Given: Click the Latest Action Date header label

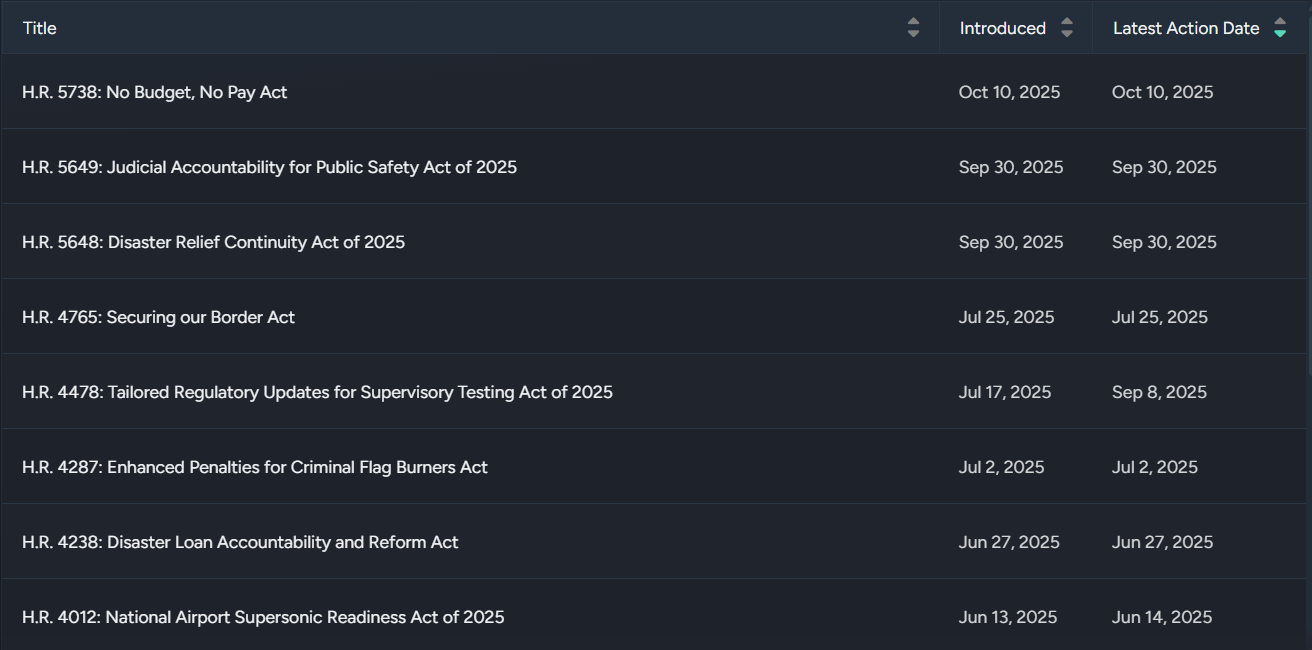Looking at the screenshot, I should point(1185,28).
